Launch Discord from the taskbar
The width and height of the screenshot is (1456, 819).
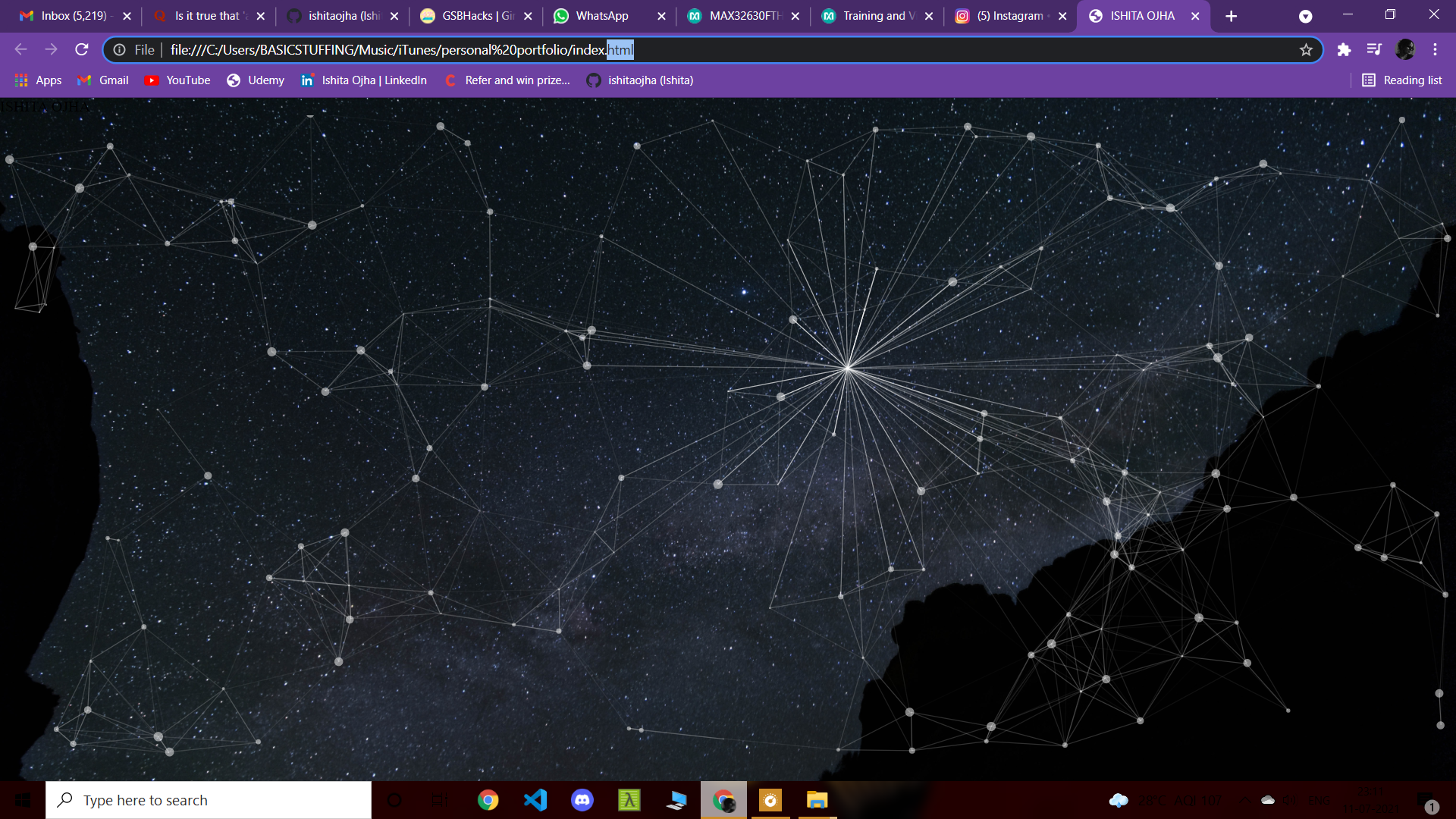pyautogui.click(x=582, y=800)
